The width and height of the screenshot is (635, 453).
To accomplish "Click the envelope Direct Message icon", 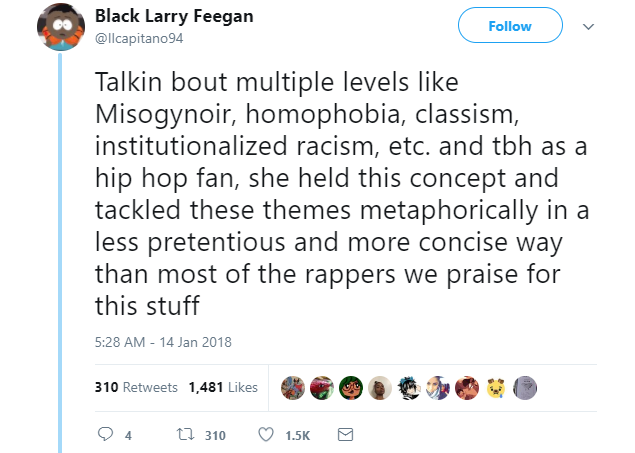I will tap(345, 435).
